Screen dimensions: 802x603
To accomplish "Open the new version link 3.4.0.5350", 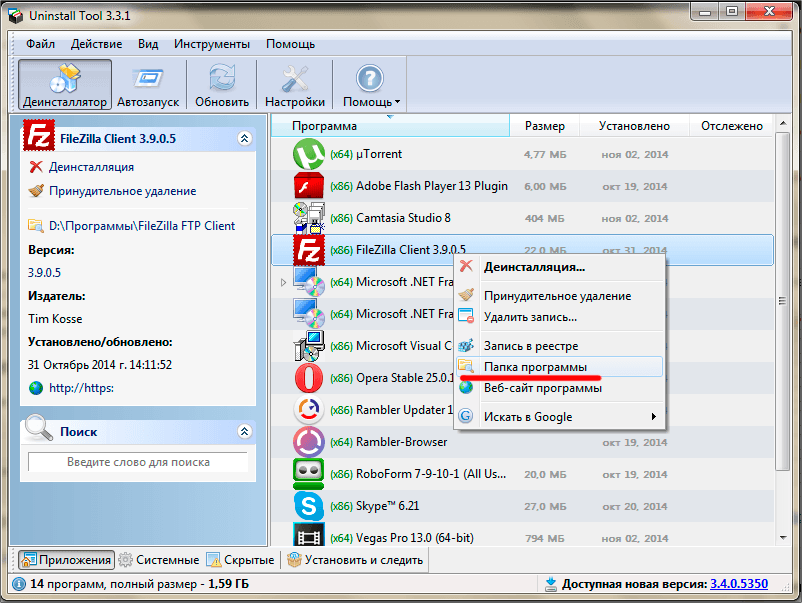I will coord(739,584).
